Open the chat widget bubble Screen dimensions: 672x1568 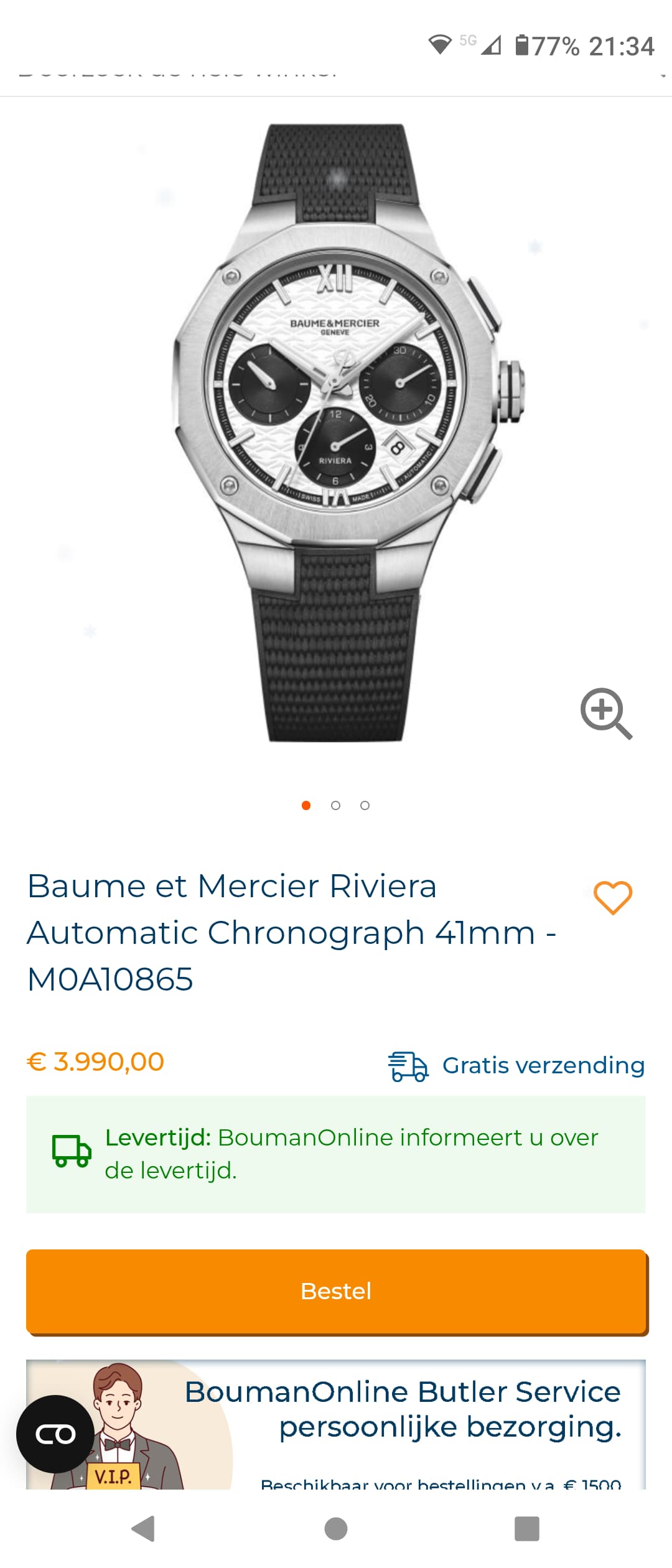(x=55, y=1434)
